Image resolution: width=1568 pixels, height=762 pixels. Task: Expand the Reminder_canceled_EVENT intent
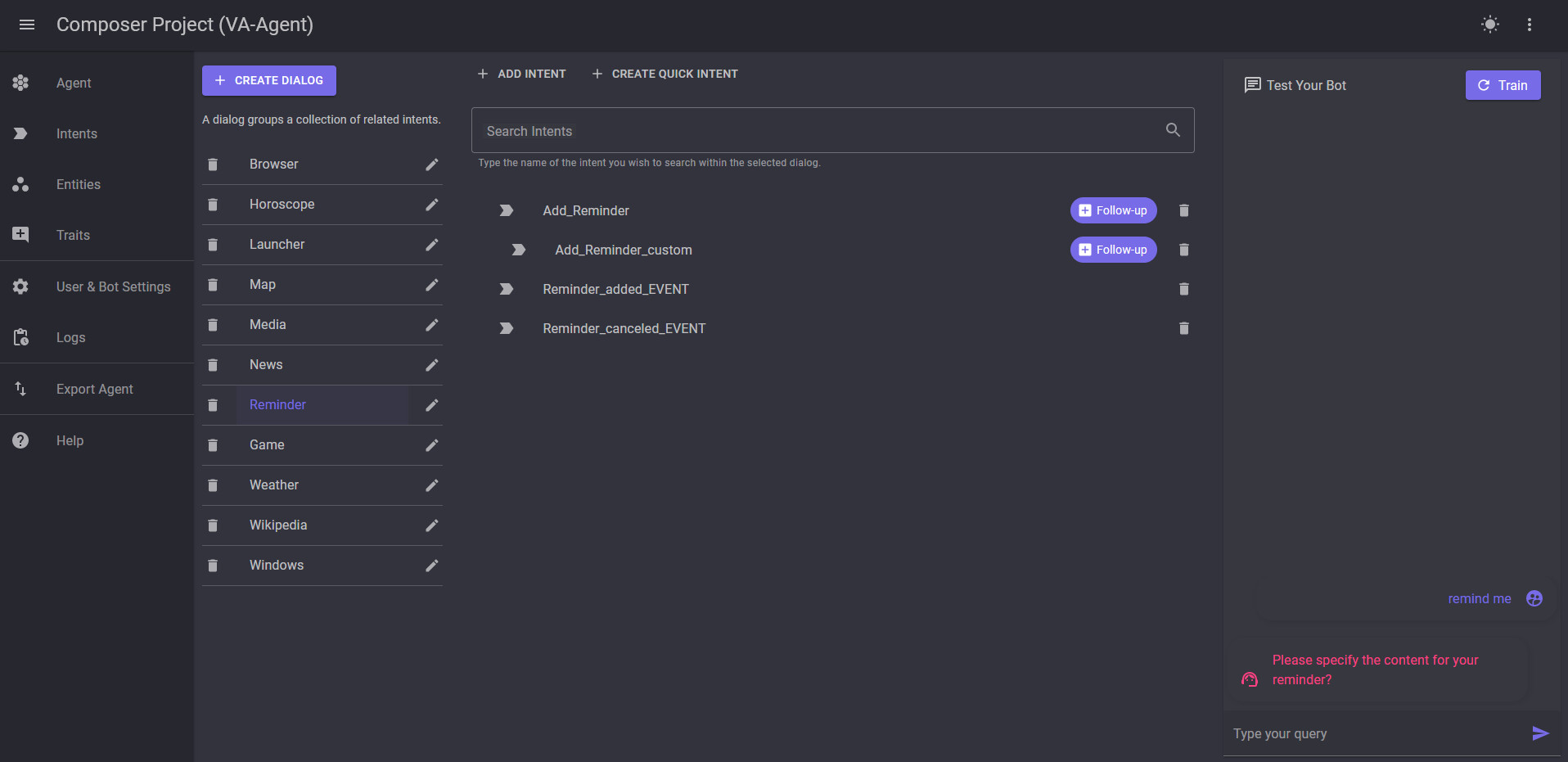[507, 328]
